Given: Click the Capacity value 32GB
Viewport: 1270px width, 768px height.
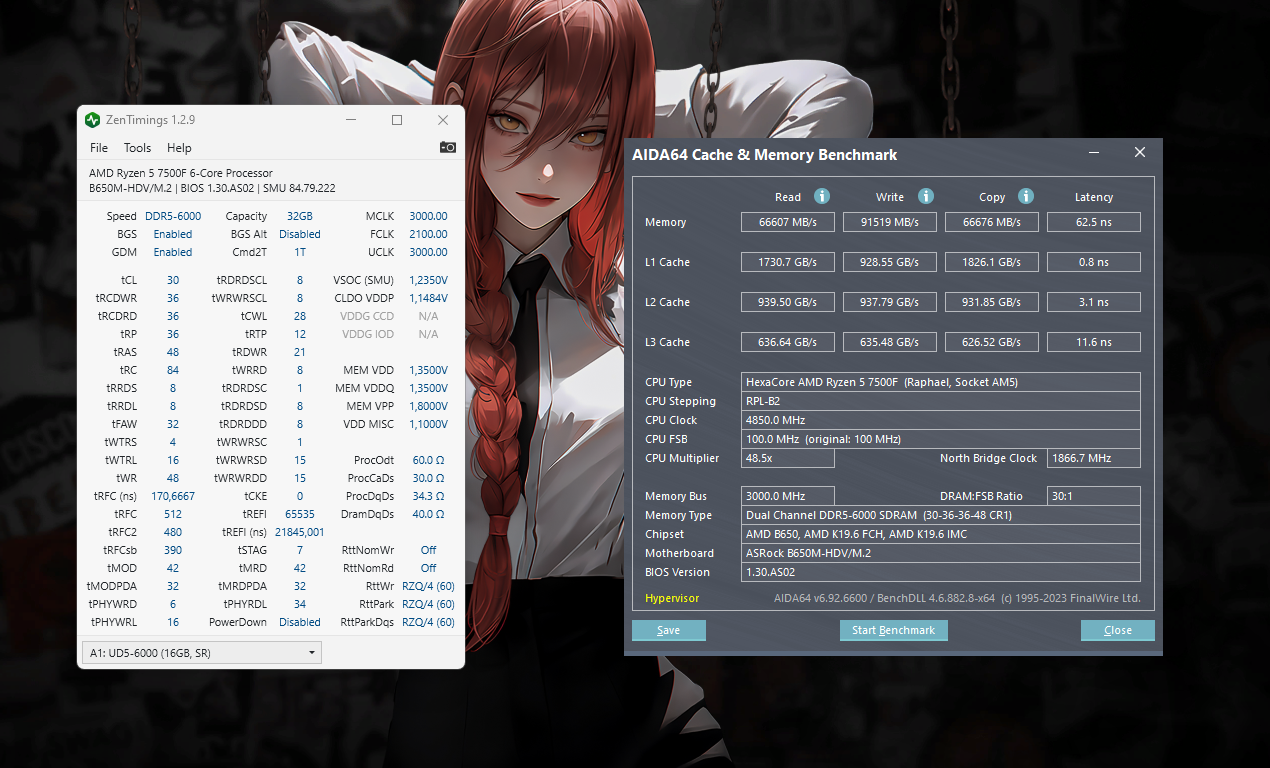Looking at the screenshot, I should coord(300,216).
